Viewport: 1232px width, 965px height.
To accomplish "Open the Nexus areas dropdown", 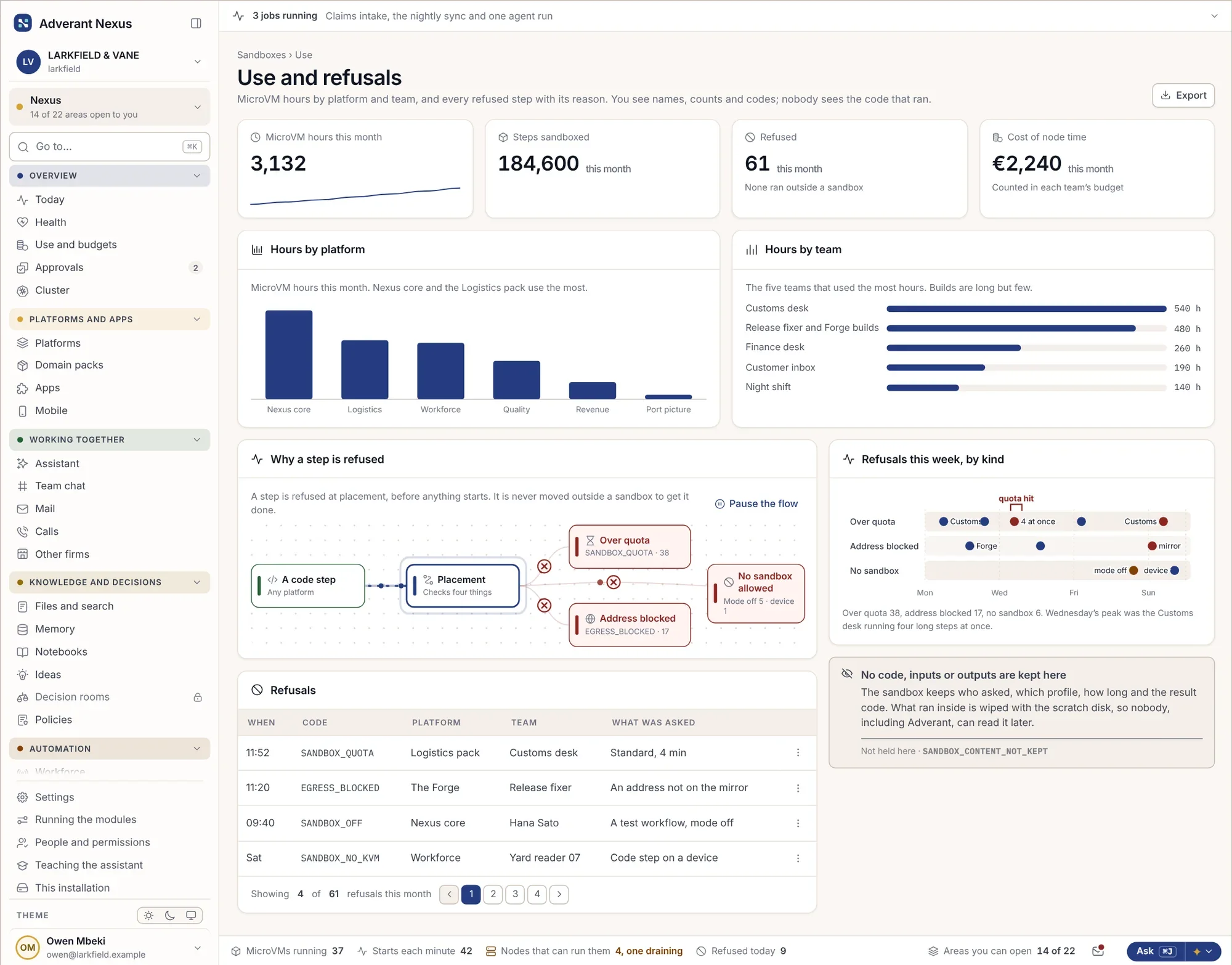I will point(110,107).
